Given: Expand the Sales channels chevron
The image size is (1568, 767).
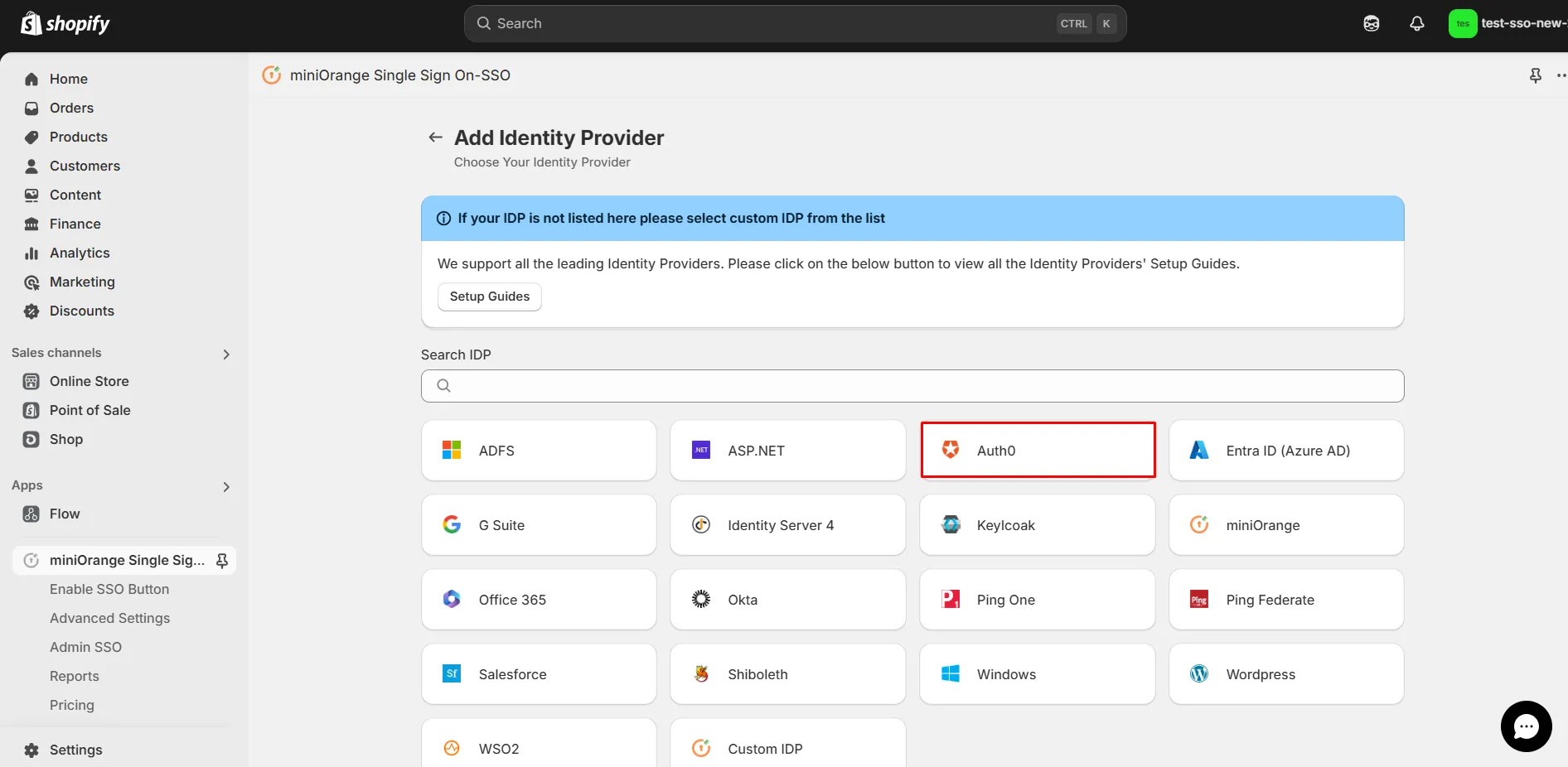Looking at the screenshot, I should (226, 355).
